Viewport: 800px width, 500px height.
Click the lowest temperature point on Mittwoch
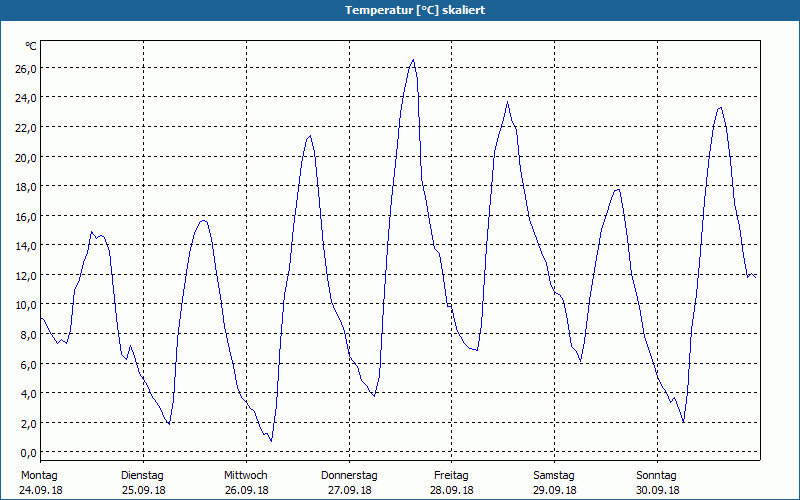(x=271, y=440)
